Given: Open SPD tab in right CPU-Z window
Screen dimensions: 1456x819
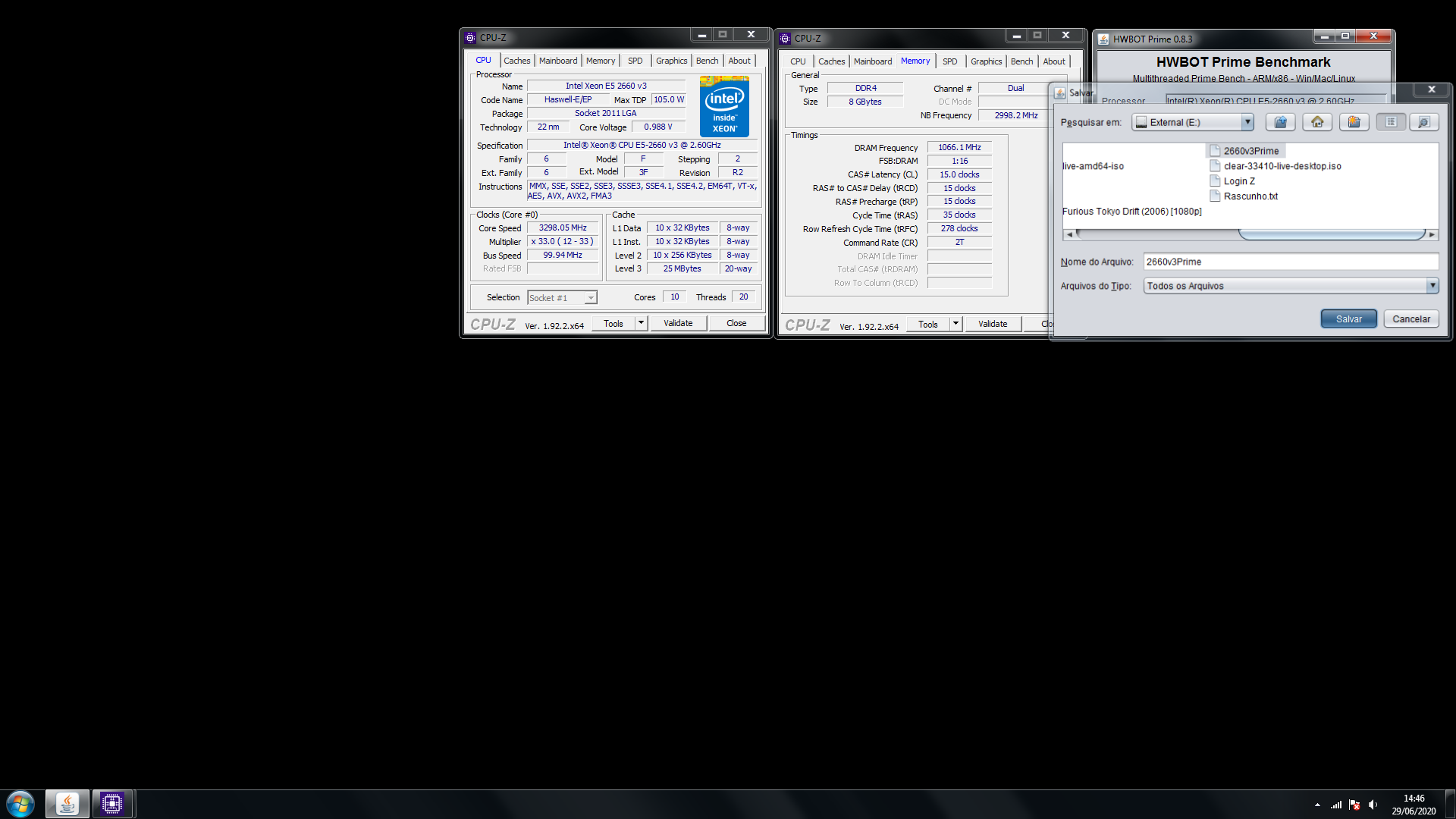Looking at the screenshot, I should 949,61.
